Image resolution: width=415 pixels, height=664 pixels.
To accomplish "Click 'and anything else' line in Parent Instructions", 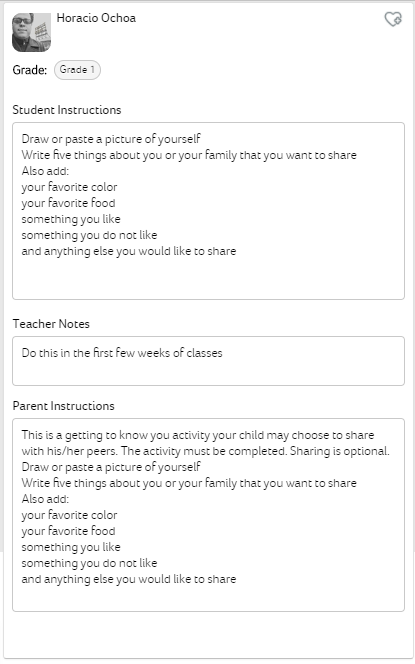I will 129,579.
